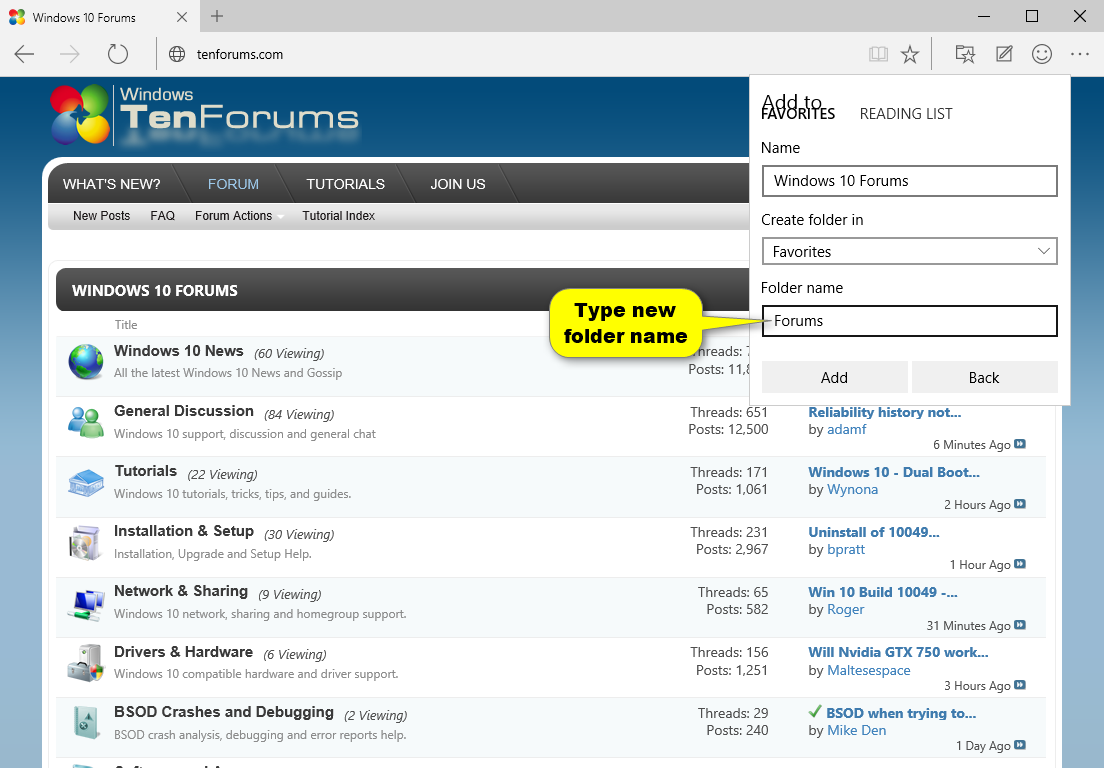This screenshot has width=1104, height=768.
Task: Expand the Create folder in Favorites dropdown
Action: [x=909, y=251]
